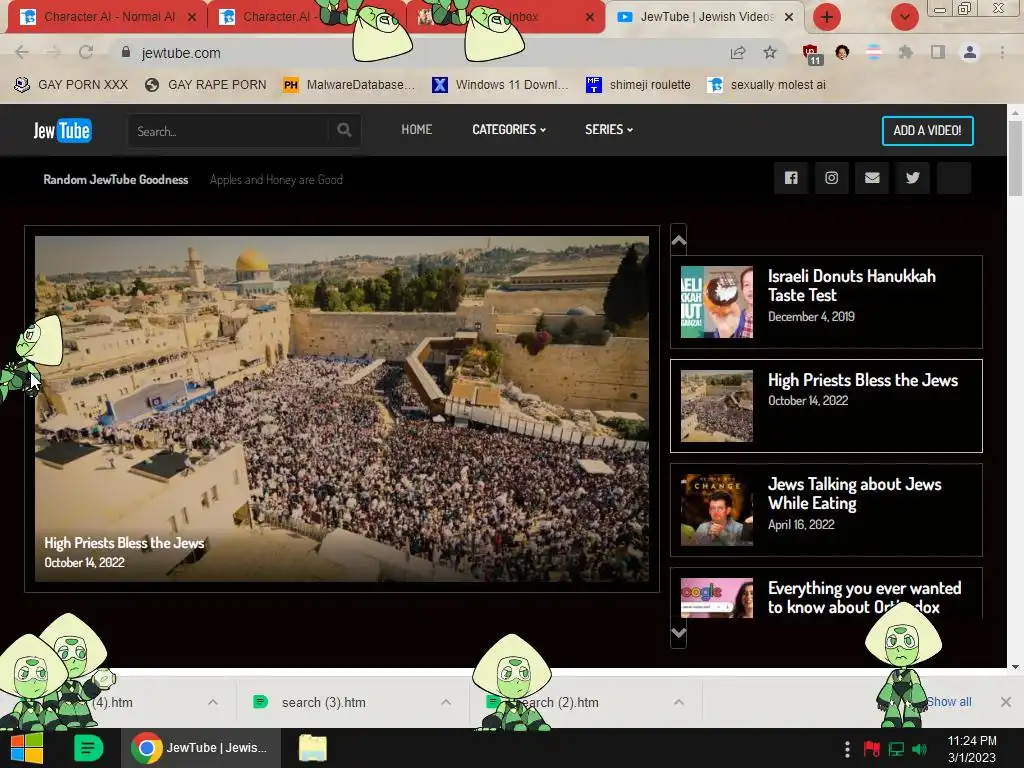Click the volume speaker tray icon
Screen dimensions: 1024x768
coord(920,749)
